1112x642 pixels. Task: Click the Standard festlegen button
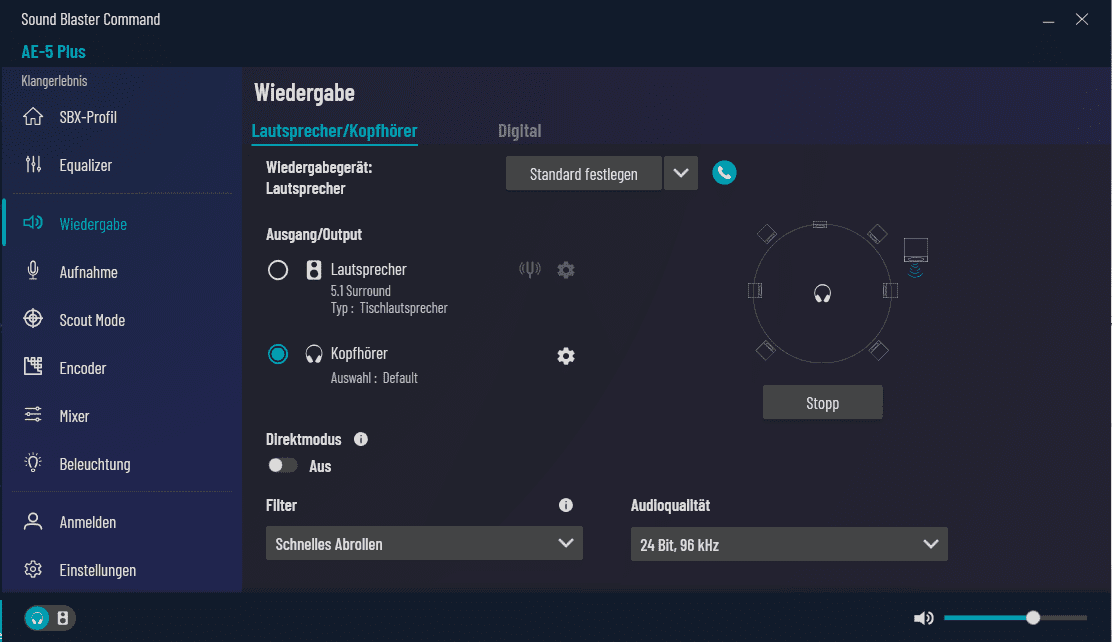click(584, 173)
